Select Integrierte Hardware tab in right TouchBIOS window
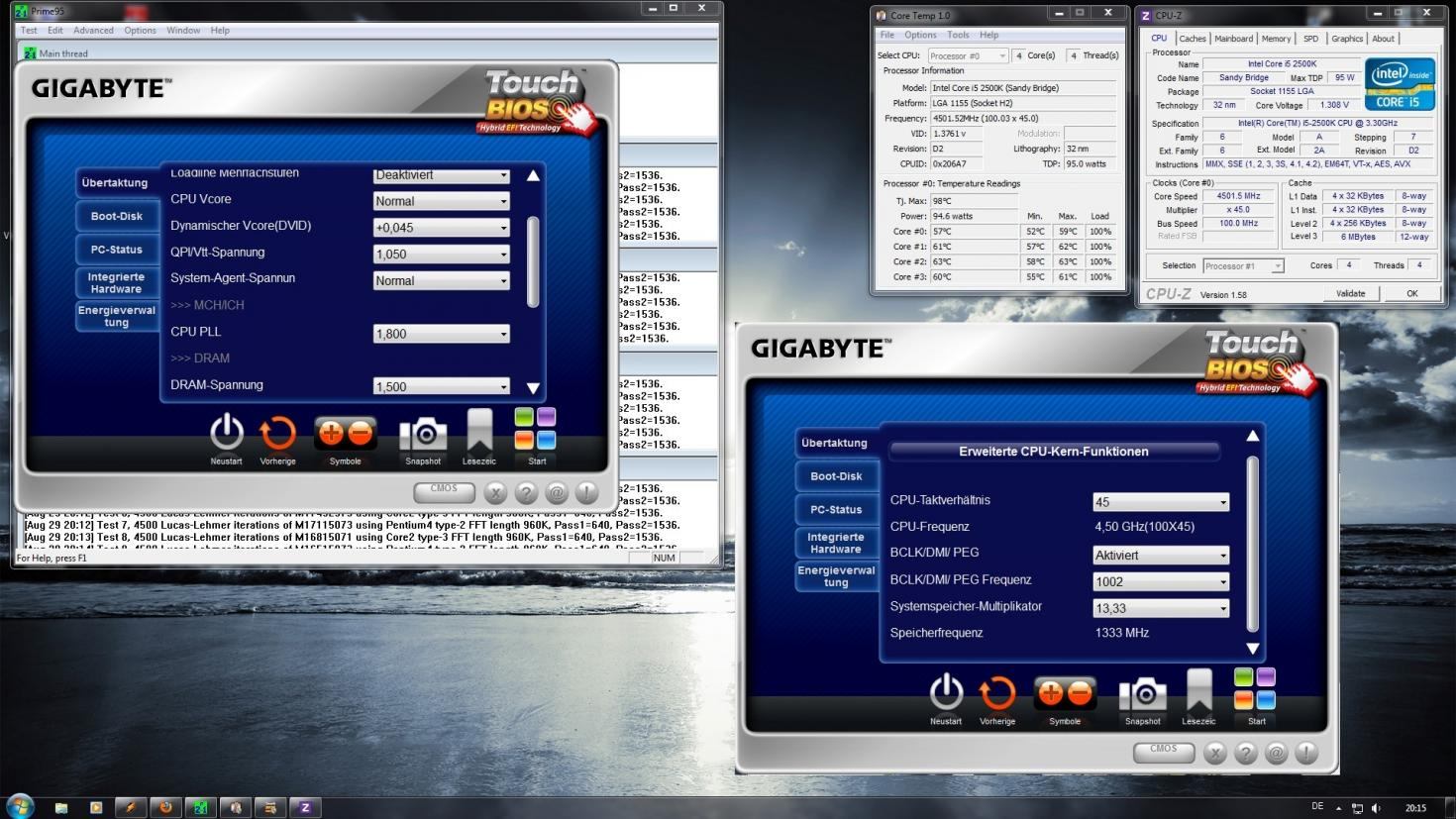Viewport: 1456px width, 819px height. point(836,543)
